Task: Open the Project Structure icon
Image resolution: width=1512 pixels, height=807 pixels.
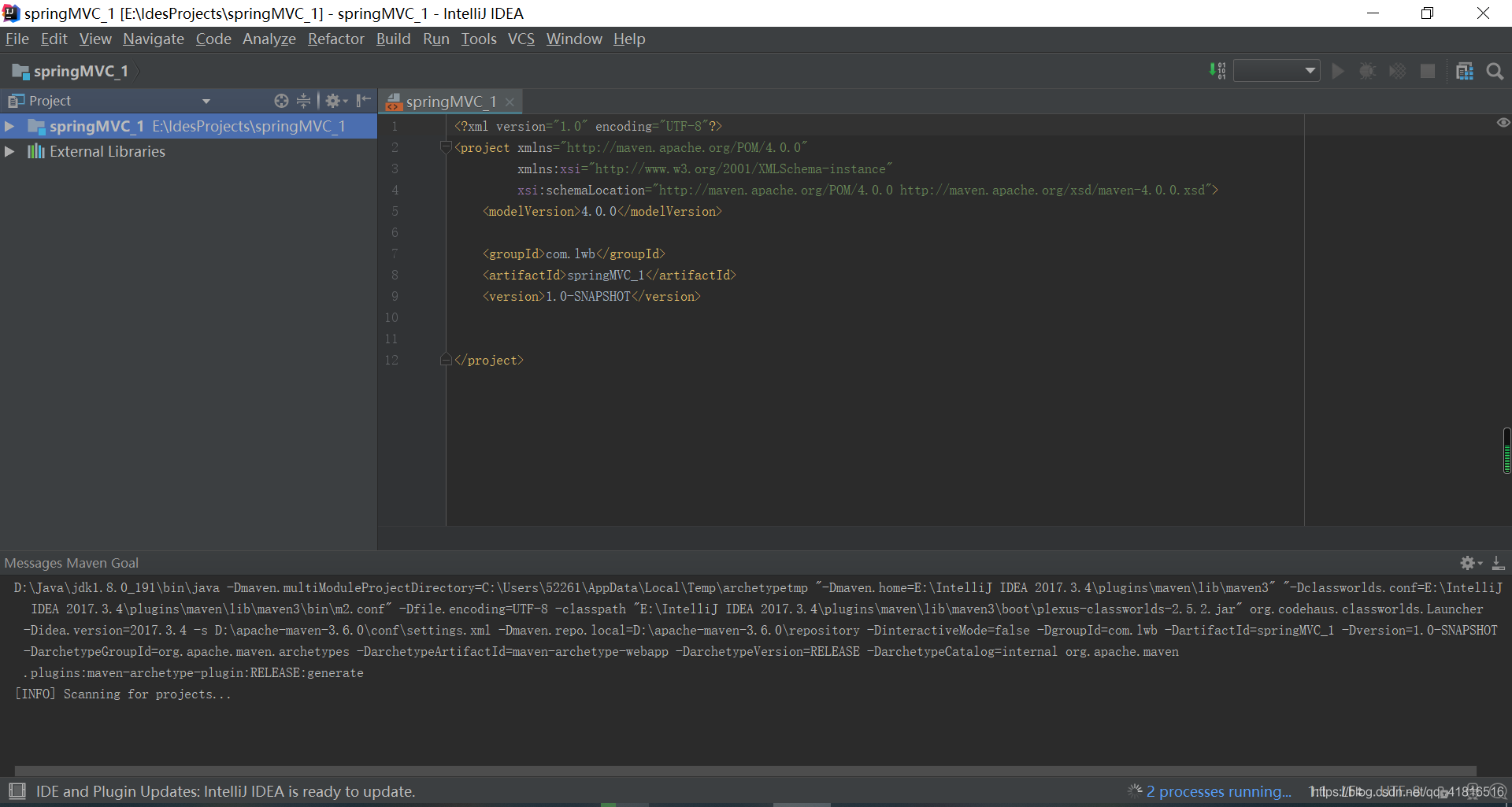Action: 1464,71
